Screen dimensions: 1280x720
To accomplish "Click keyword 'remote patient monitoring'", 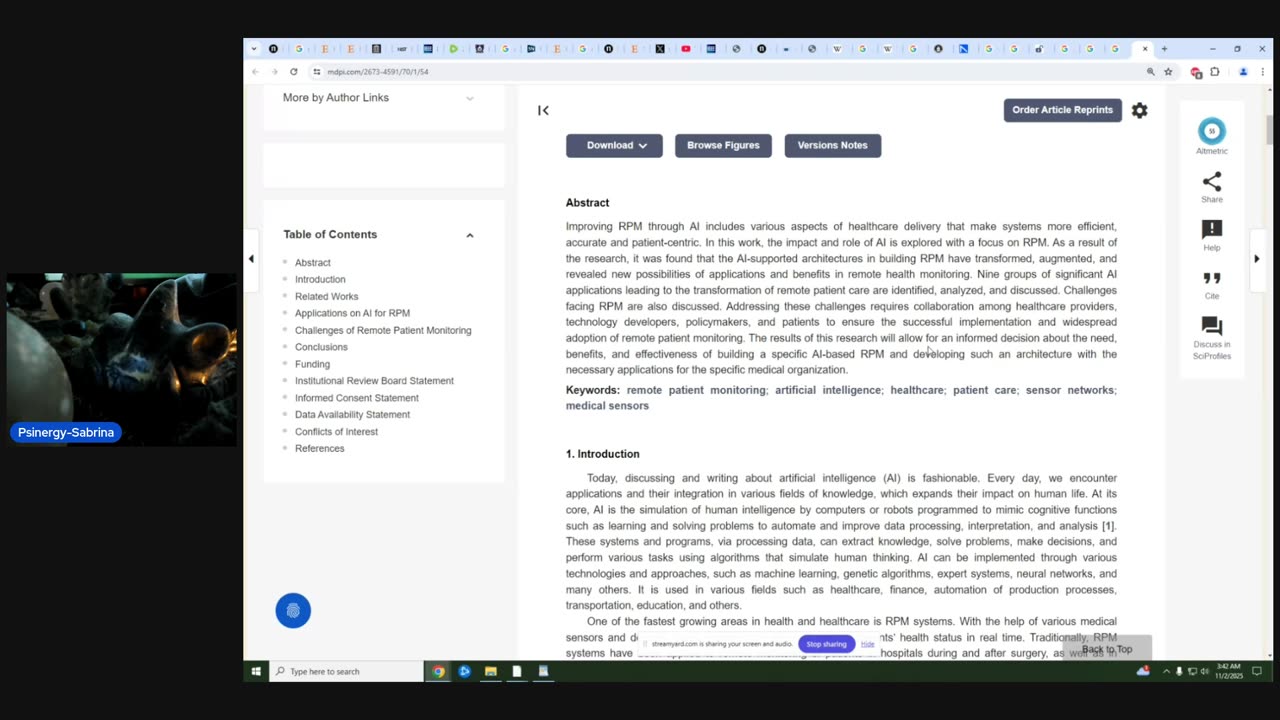I will click(696, 390).
